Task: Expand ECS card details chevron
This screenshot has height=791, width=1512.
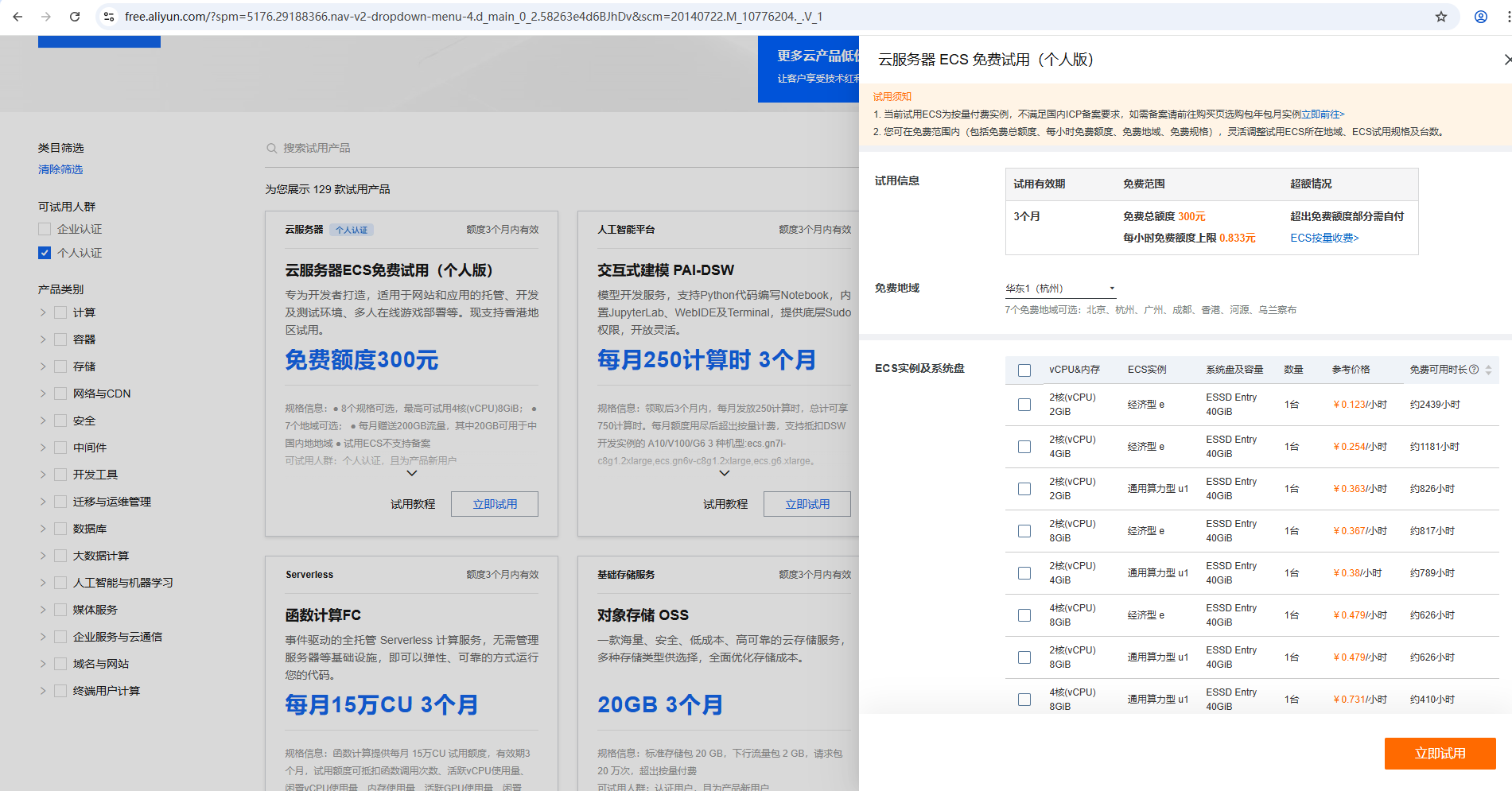Action: 411,473
